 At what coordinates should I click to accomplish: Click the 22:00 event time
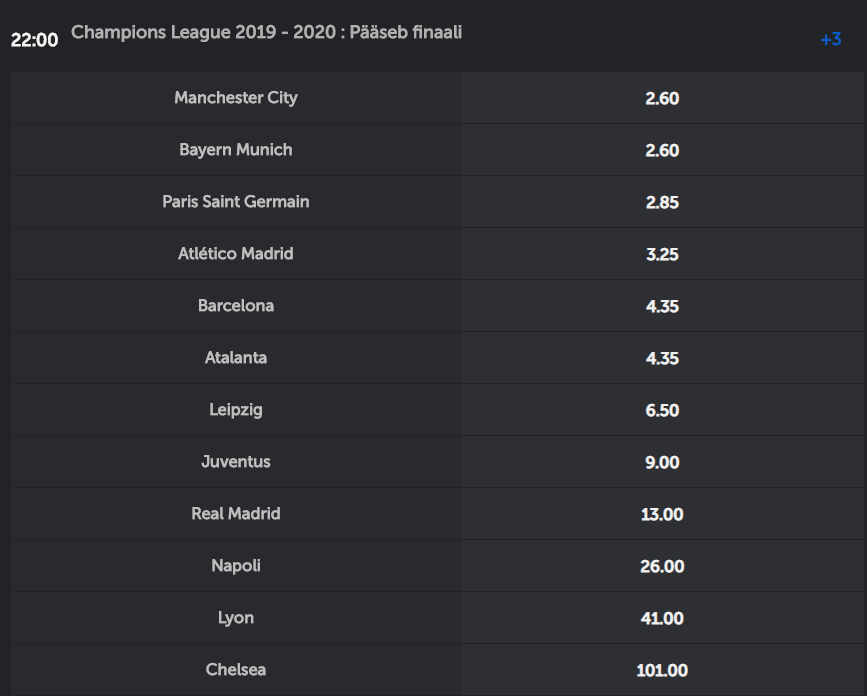point(34,40)
